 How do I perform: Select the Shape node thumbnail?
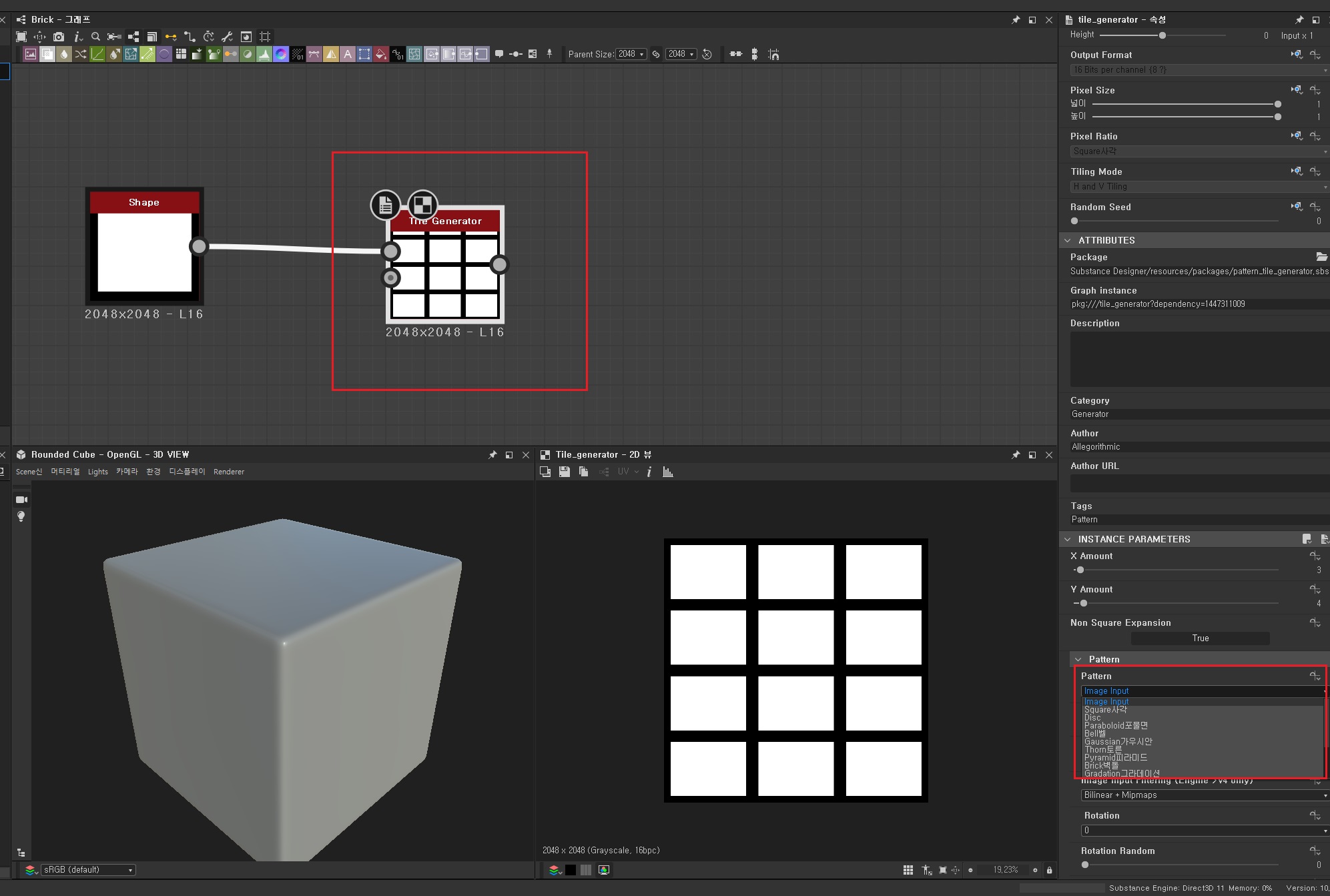tap(145, 252)
